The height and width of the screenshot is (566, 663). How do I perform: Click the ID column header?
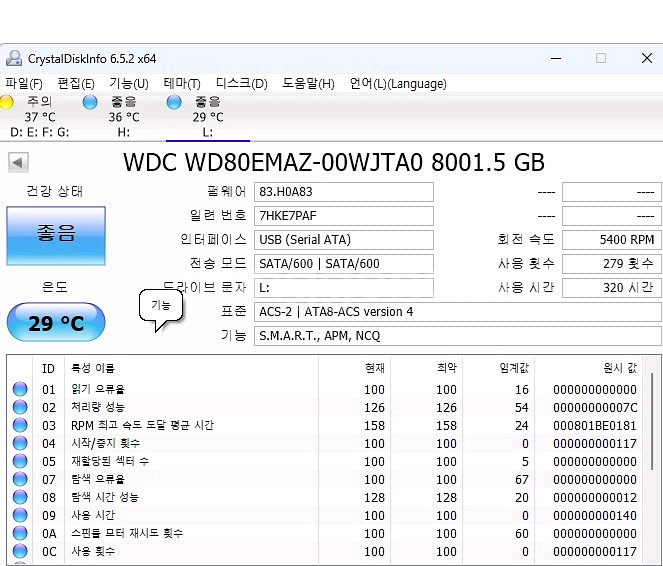(x=48, y=369)
